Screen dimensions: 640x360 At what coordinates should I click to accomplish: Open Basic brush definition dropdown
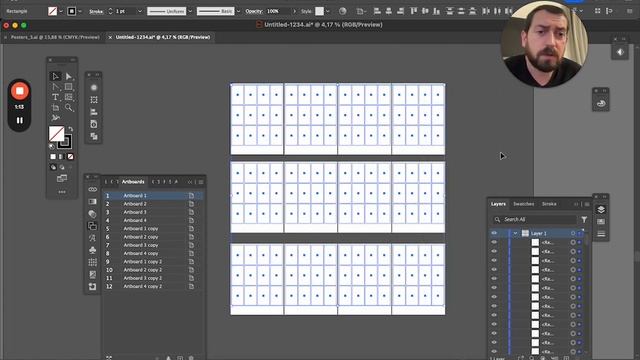coord(238,11)
